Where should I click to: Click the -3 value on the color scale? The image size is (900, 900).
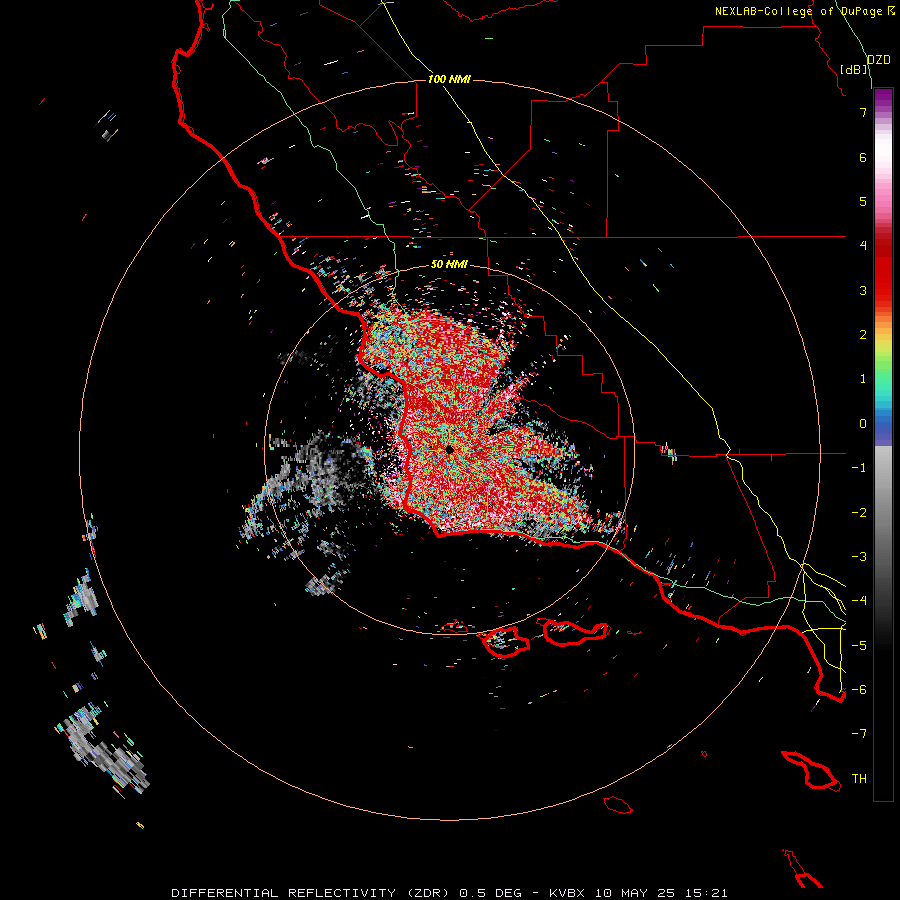pos(859,557)
